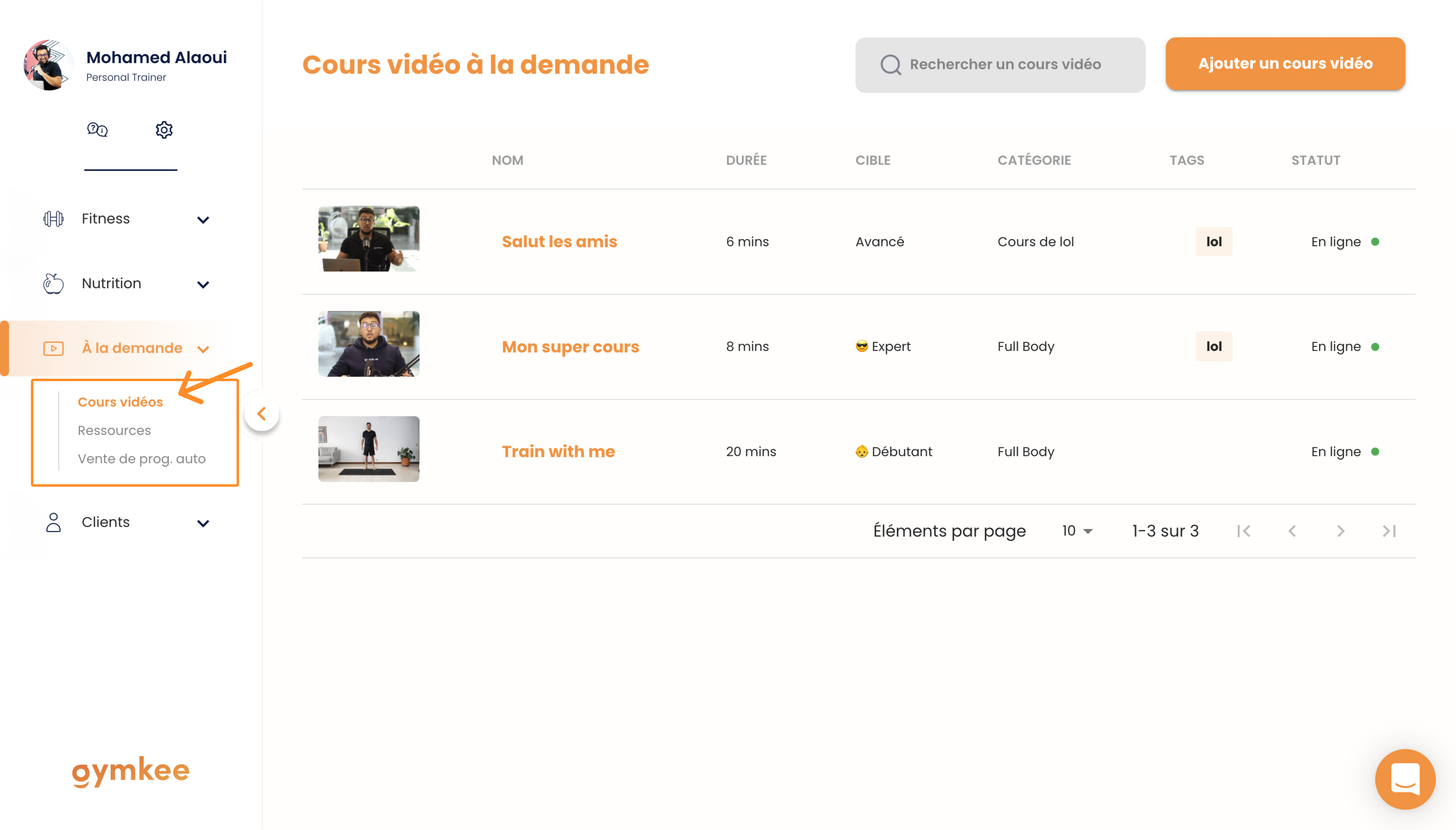The image size is (1456, 830).
Task: Click En ligne status of Train with me
Action: (1345, 452)
